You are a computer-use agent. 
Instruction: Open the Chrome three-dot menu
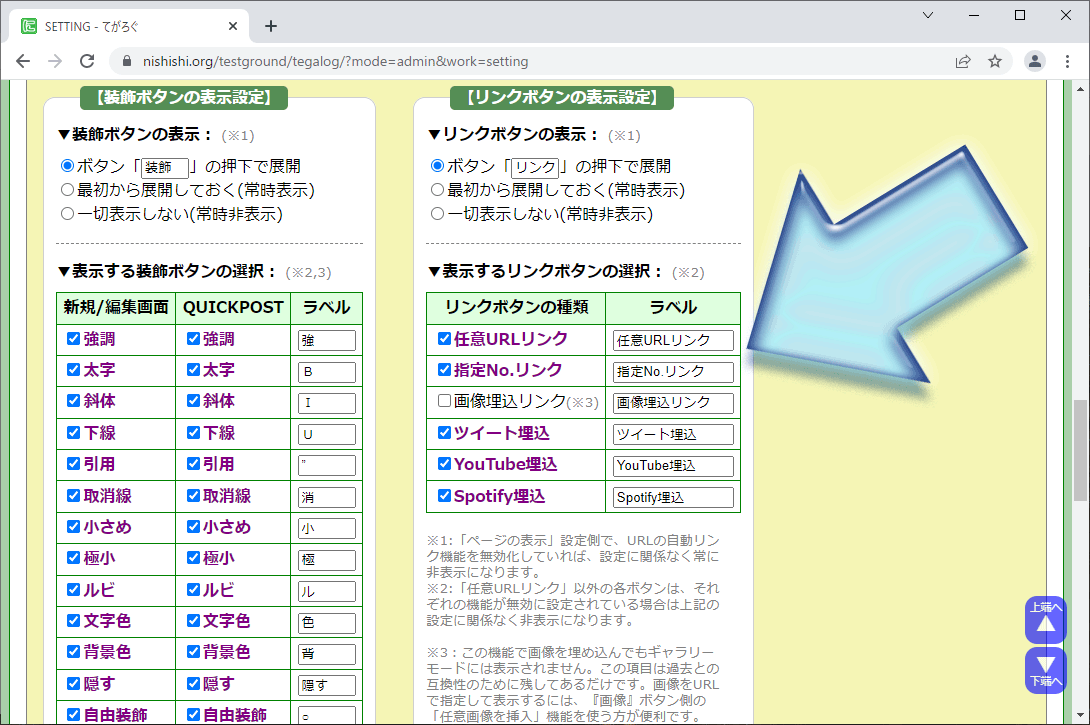pyautogui.click(x=1067, y=61)
